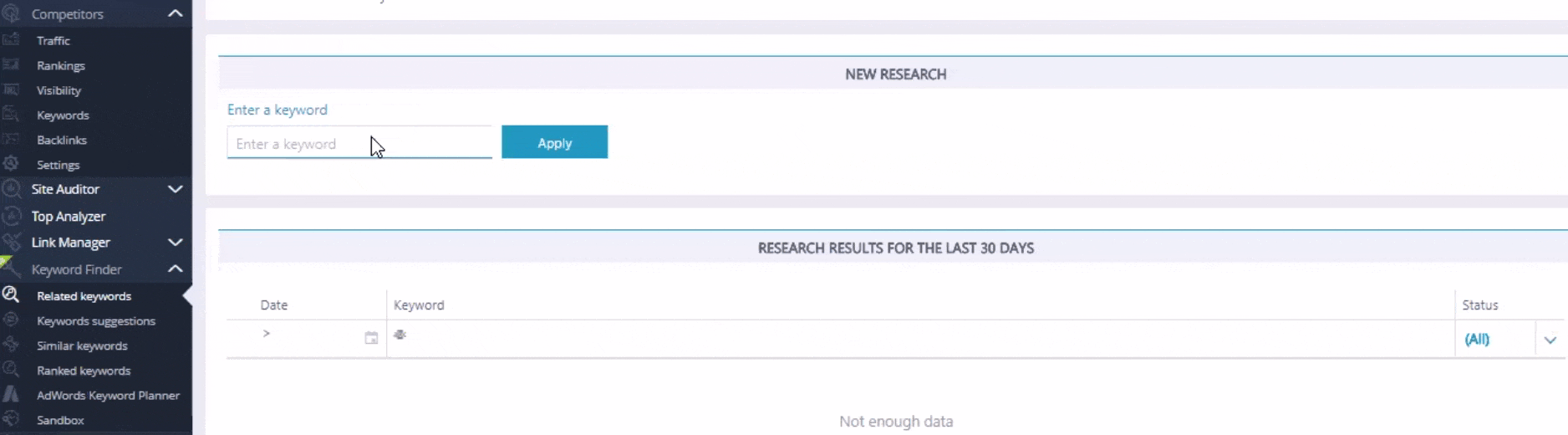
Task: Open Keywords suggestions menu item
Action: click(96, 321)
